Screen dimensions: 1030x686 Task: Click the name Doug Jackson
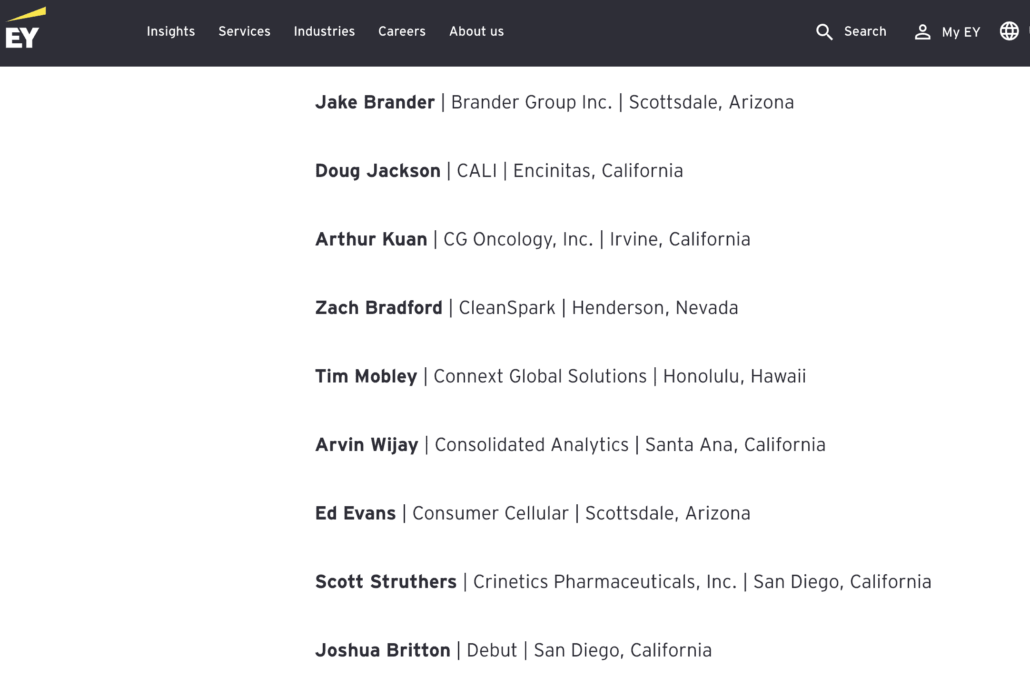[x=377, y=171]
